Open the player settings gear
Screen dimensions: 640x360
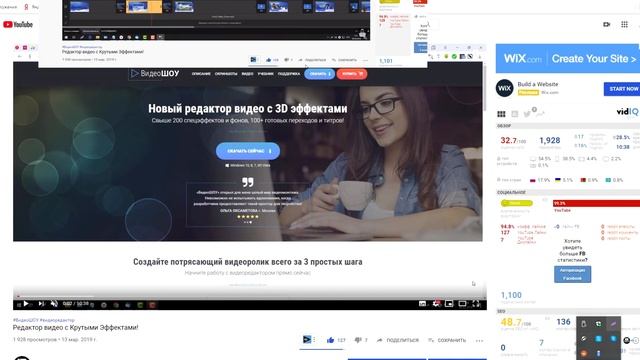tap(436, 304)
